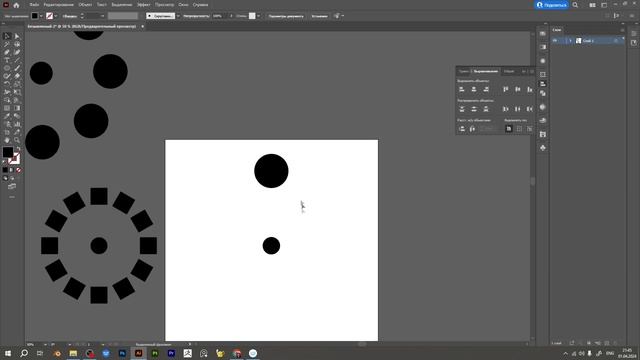Select the Direct Selection tool (white arrow)

pyautogui.click(x=17, y=36)
